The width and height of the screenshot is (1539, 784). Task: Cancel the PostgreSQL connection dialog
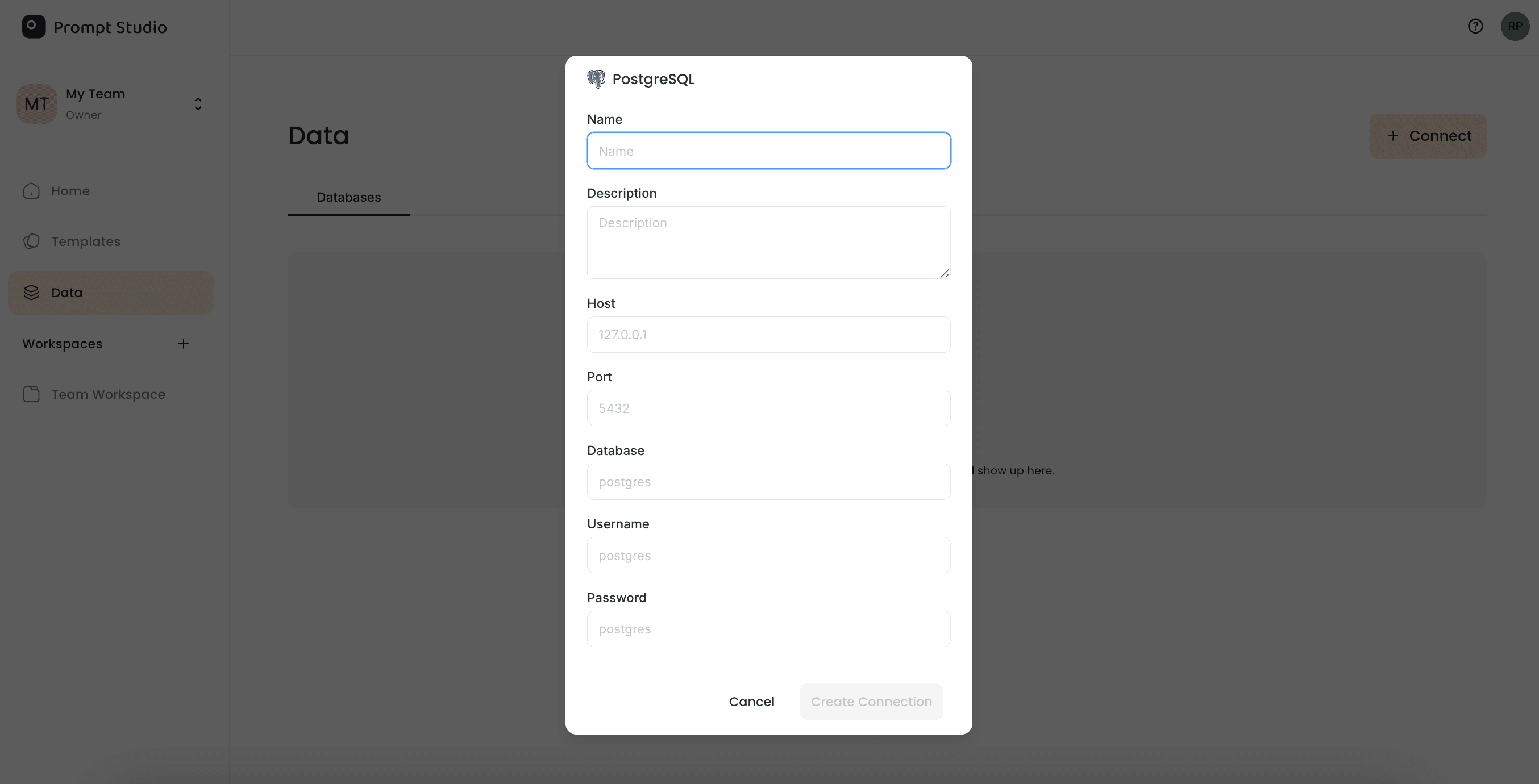(x=751, y=702)
